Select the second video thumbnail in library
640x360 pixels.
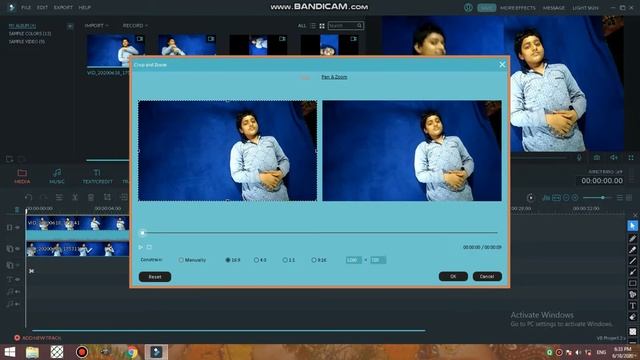tap(187, 45)
